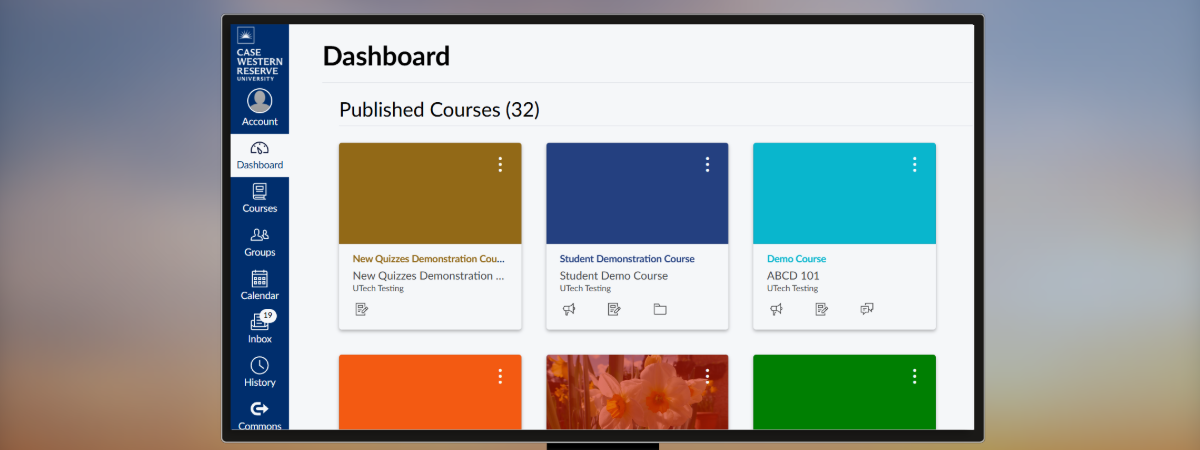
Task: Click the Dashboard label in sidebar
Action: (260, 165)
